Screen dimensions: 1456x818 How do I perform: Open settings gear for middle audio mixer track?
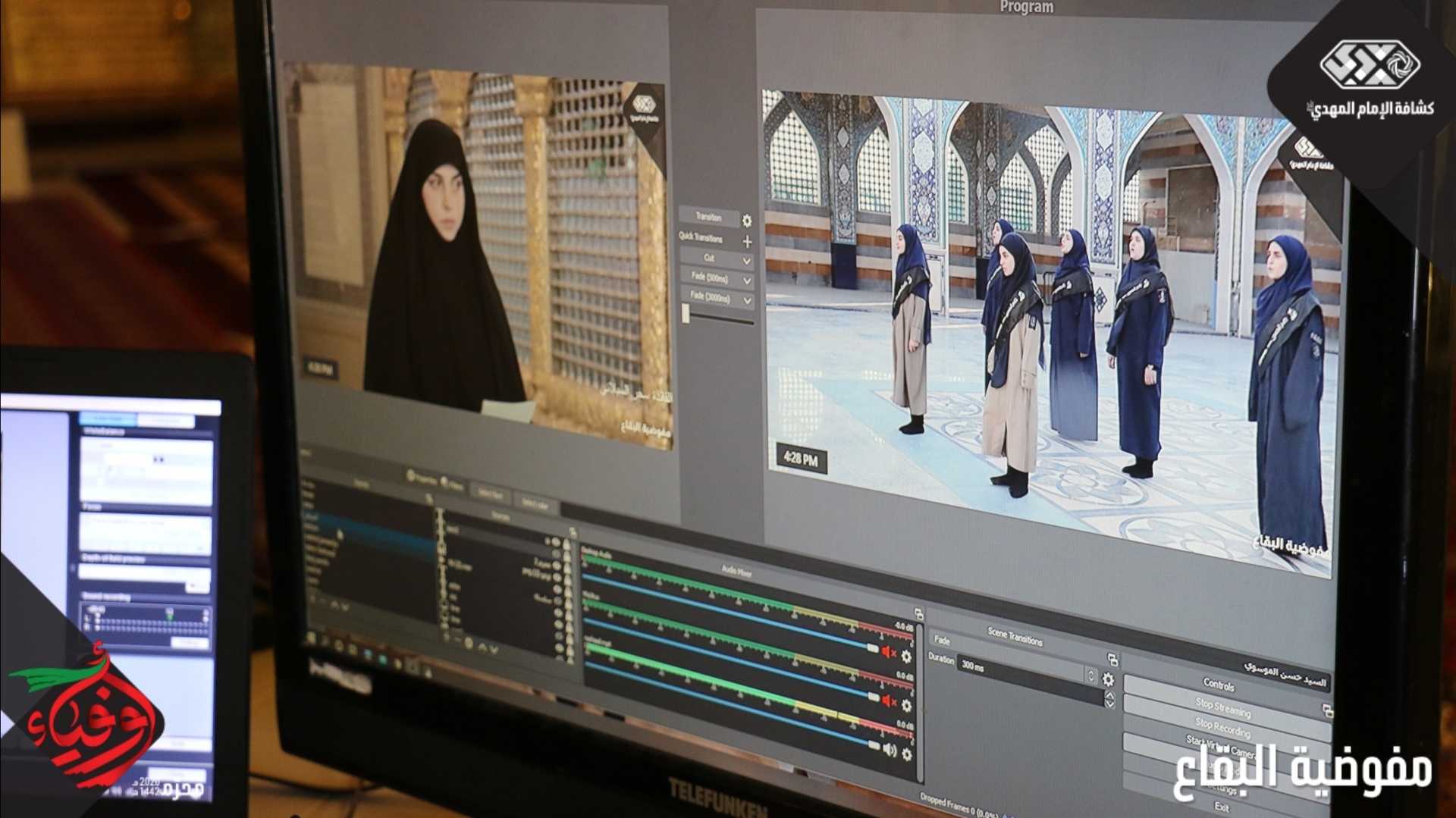906,706
